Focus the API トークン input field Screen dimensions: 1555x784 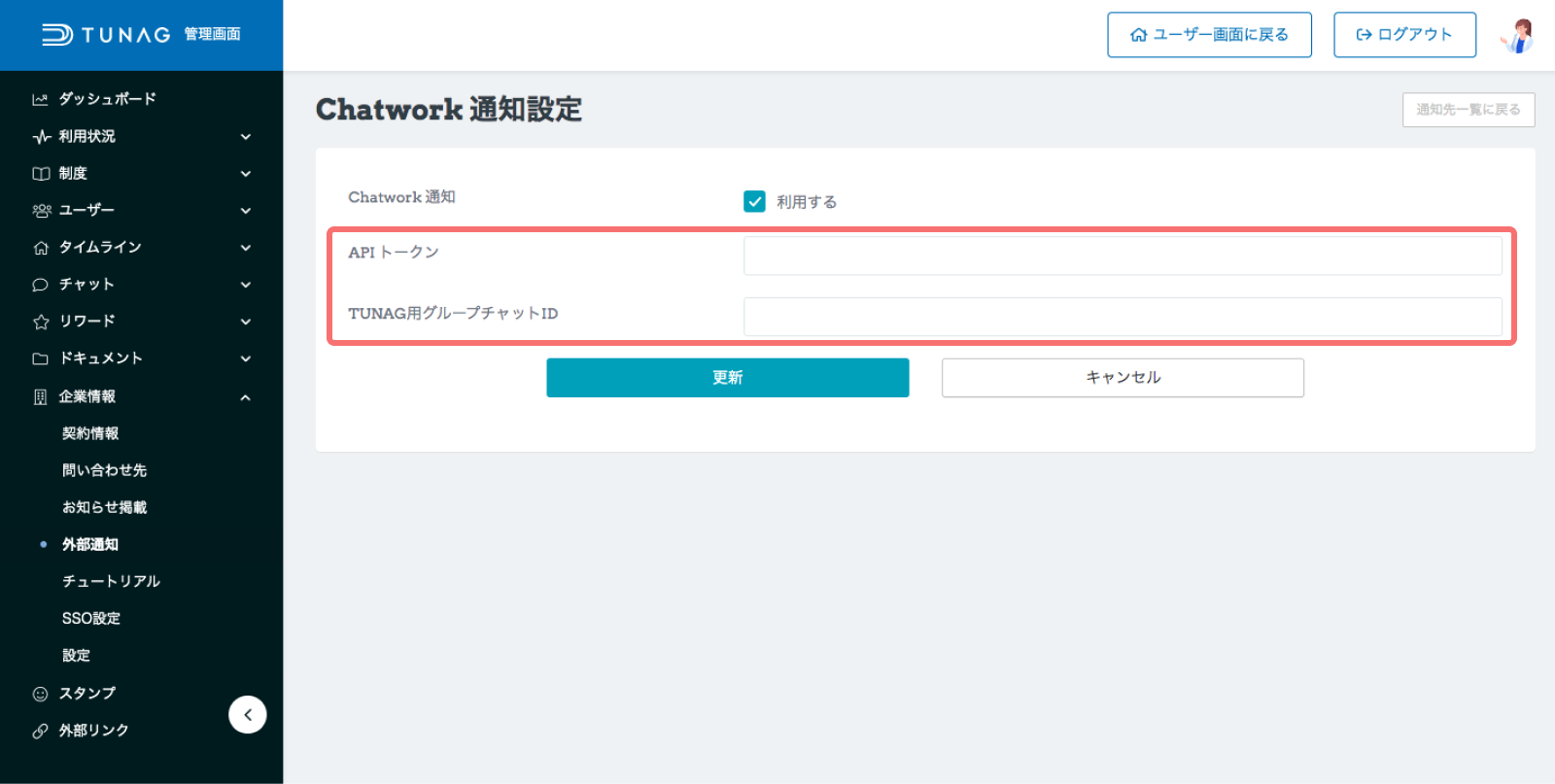pos(1123,256)
